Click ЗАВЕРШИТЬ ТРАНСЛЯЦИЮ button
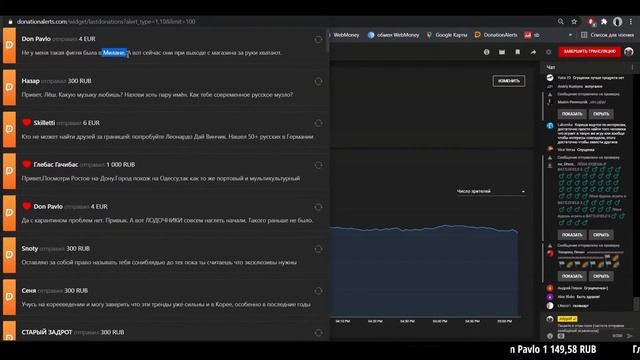Image resolution: width=640 pixels, height=360 pixels. [589, 52]
